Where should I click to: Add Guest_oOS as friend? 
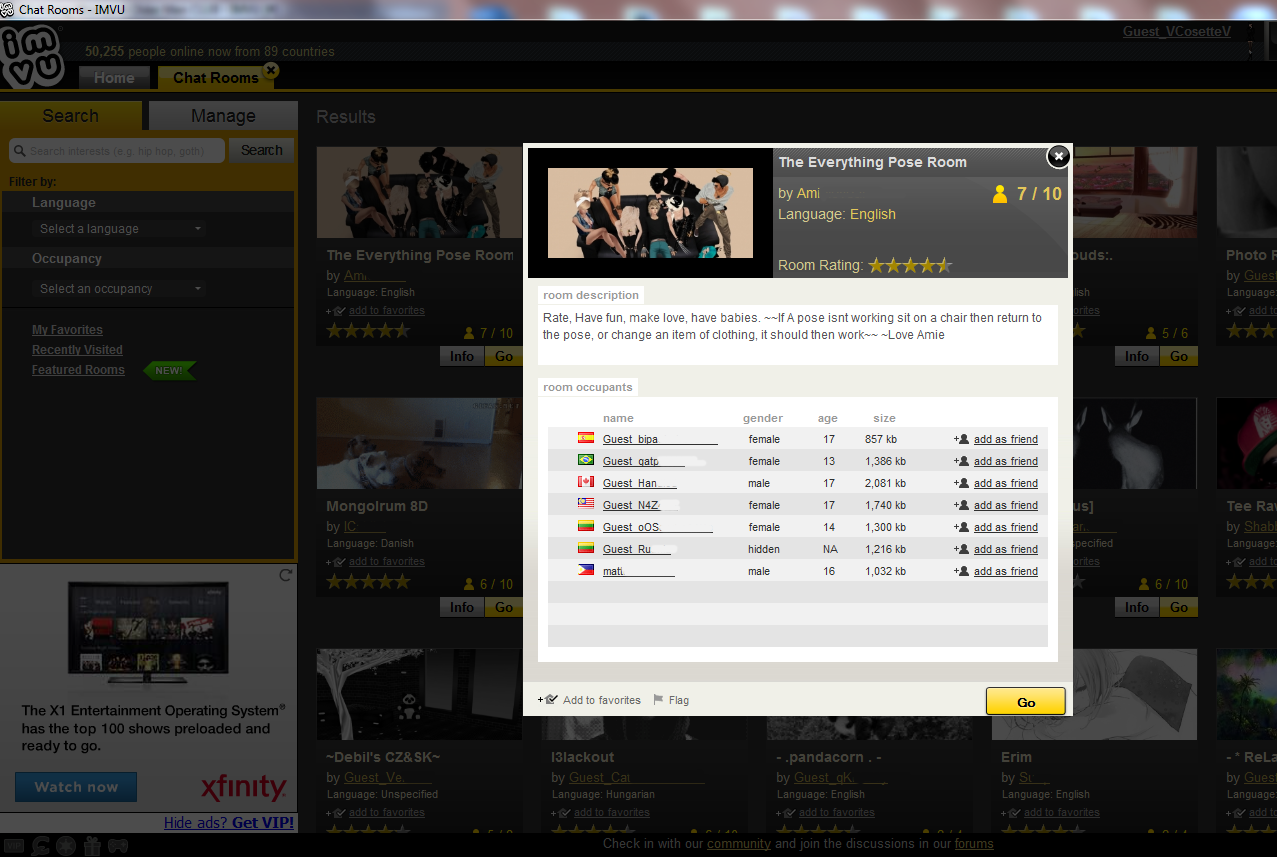click(x=1006, y=527)
